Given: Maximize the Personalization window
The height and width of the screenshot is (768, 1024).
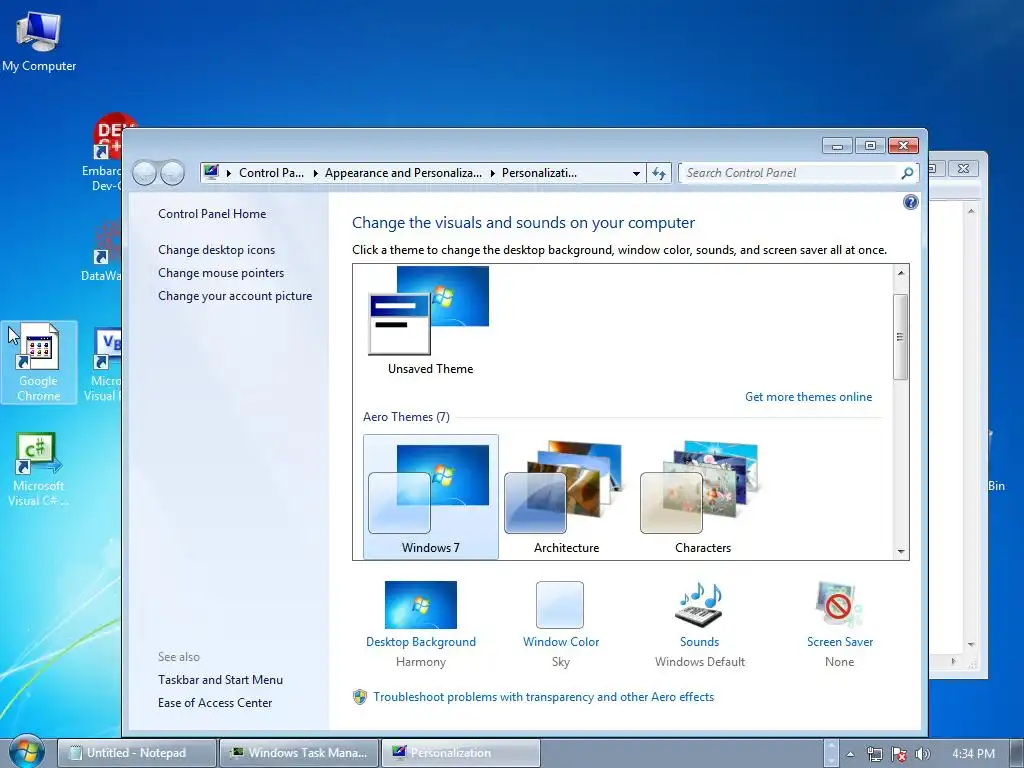Looking at the screenshot, I should (870, 145).
